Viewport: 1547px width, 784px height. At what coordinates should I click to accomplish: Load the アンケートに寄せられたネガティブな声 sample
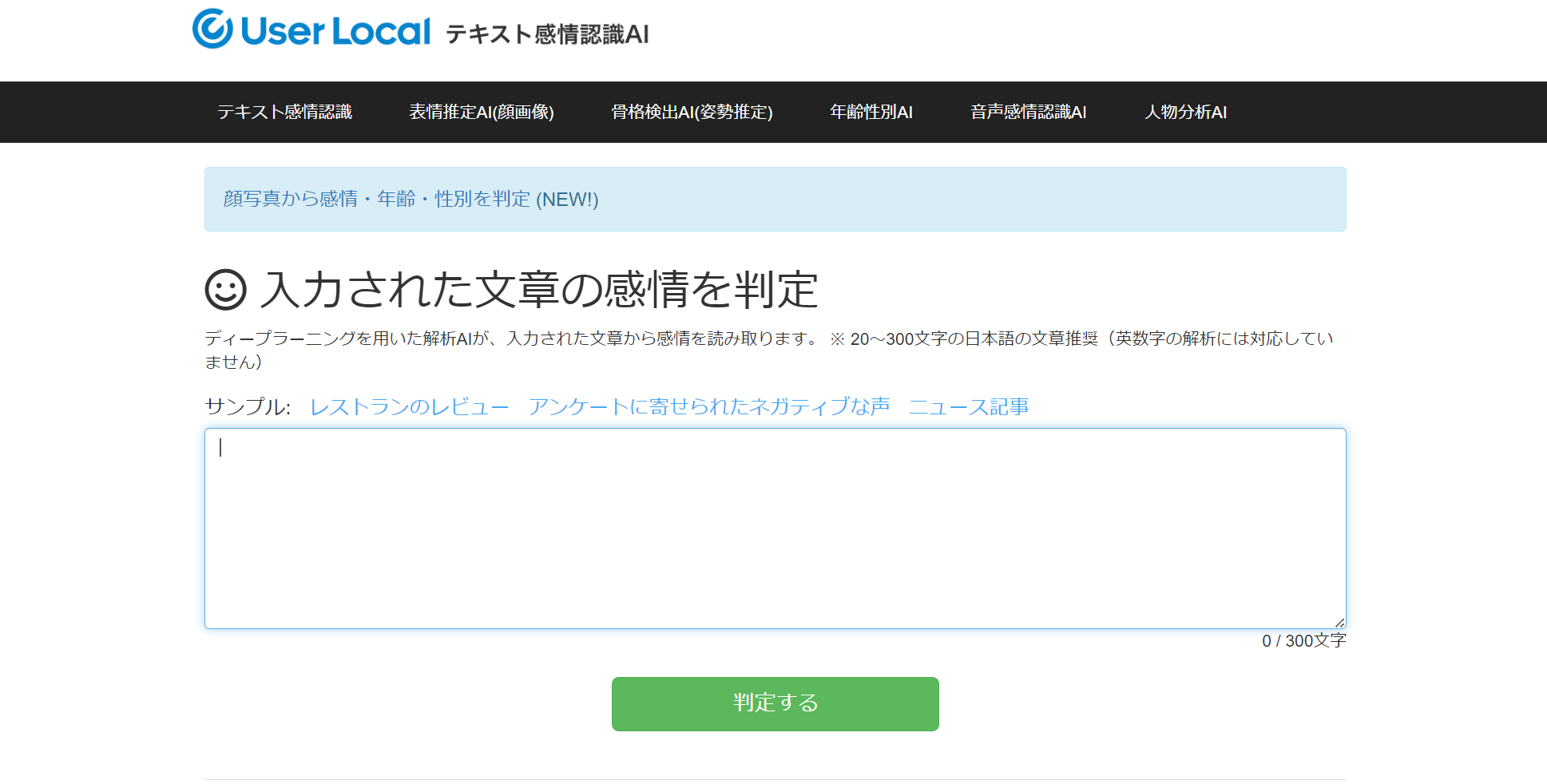tap(709, 406)
